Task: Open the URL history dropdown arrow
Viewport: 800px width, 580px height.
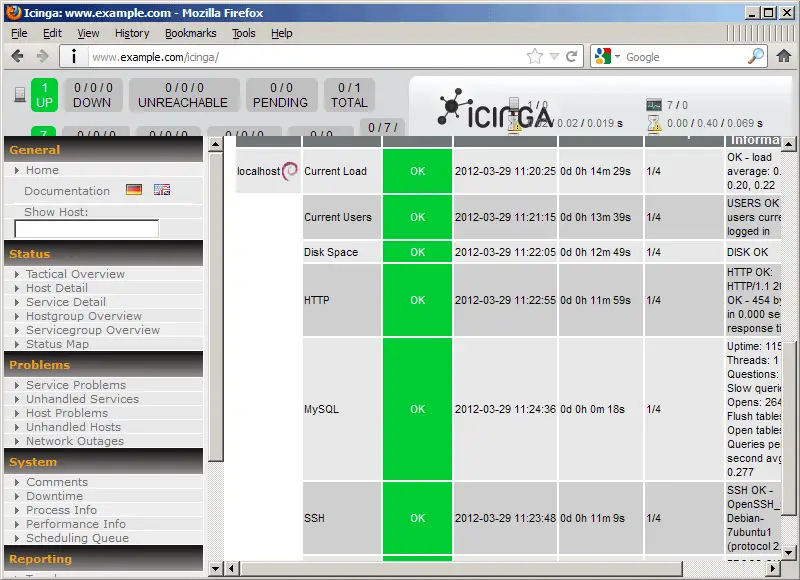Action: [555, 56]
